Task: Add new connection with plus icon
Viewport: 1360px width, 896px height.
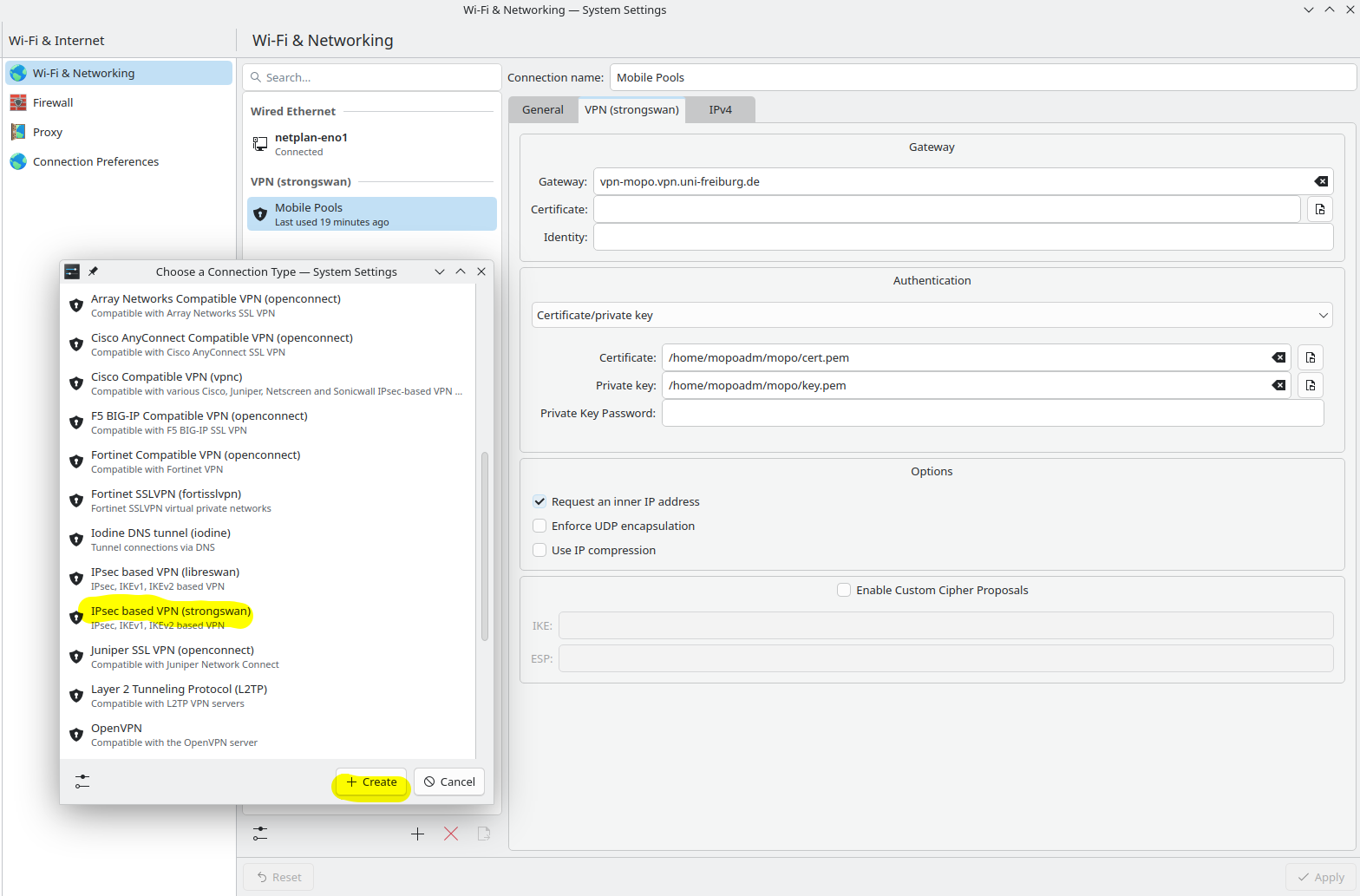Action: coord(417,834)
